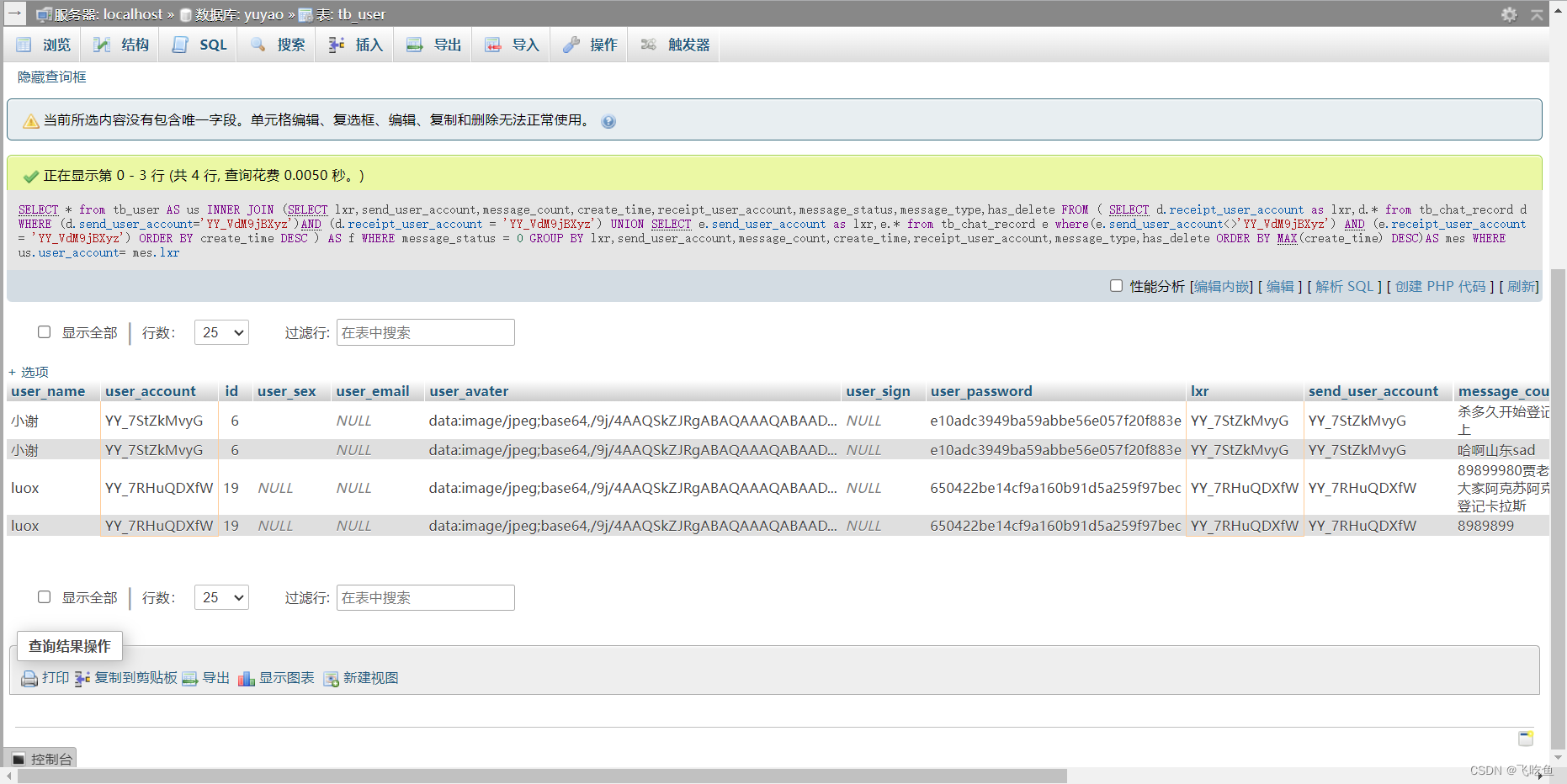Sort by user_sex column header
This screenshot has height=784, width=1567.
pos(287,391)
